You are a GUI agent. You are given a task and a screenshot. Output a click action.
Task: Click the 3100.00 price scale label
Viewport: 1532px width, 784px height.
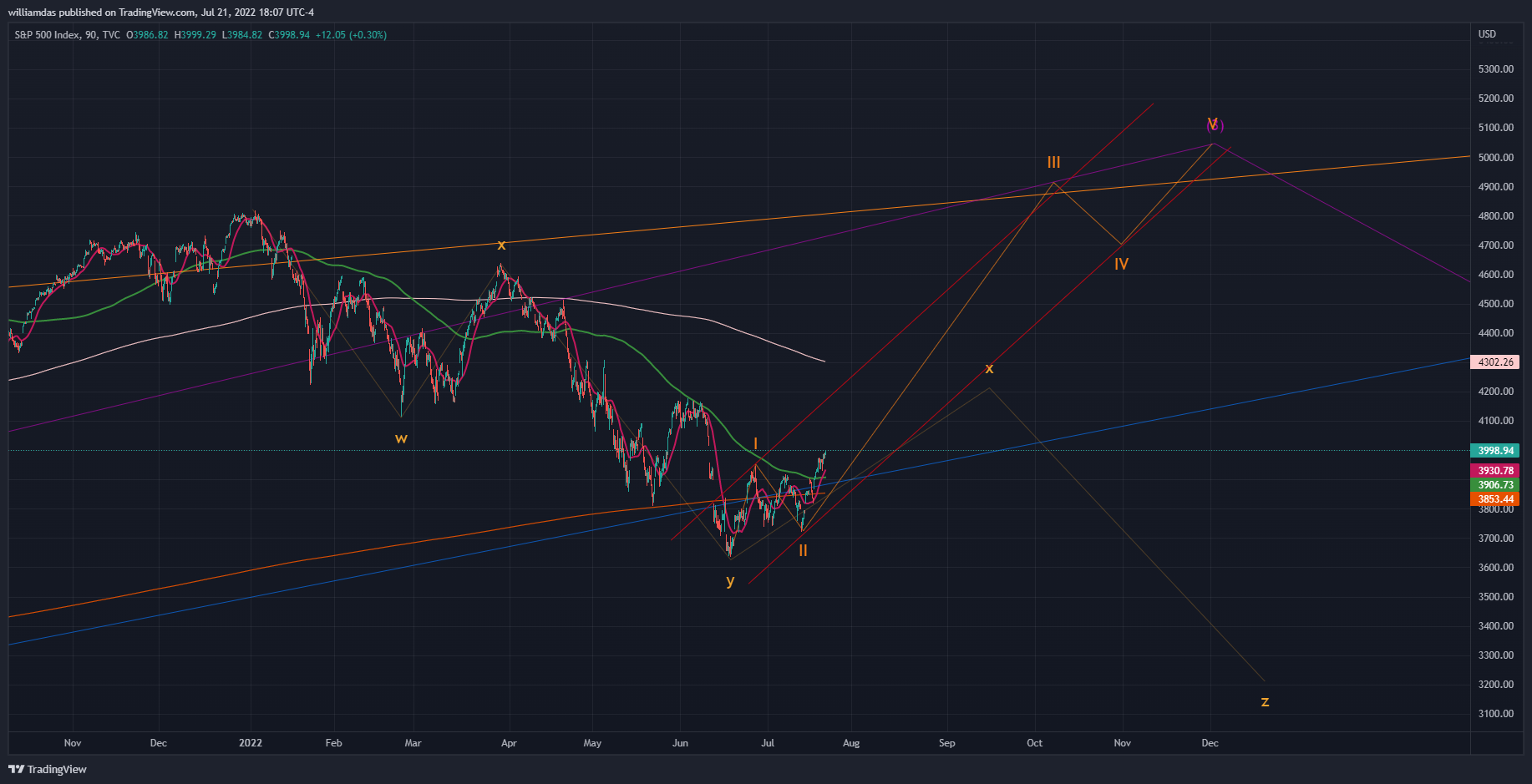[1496, 714]
